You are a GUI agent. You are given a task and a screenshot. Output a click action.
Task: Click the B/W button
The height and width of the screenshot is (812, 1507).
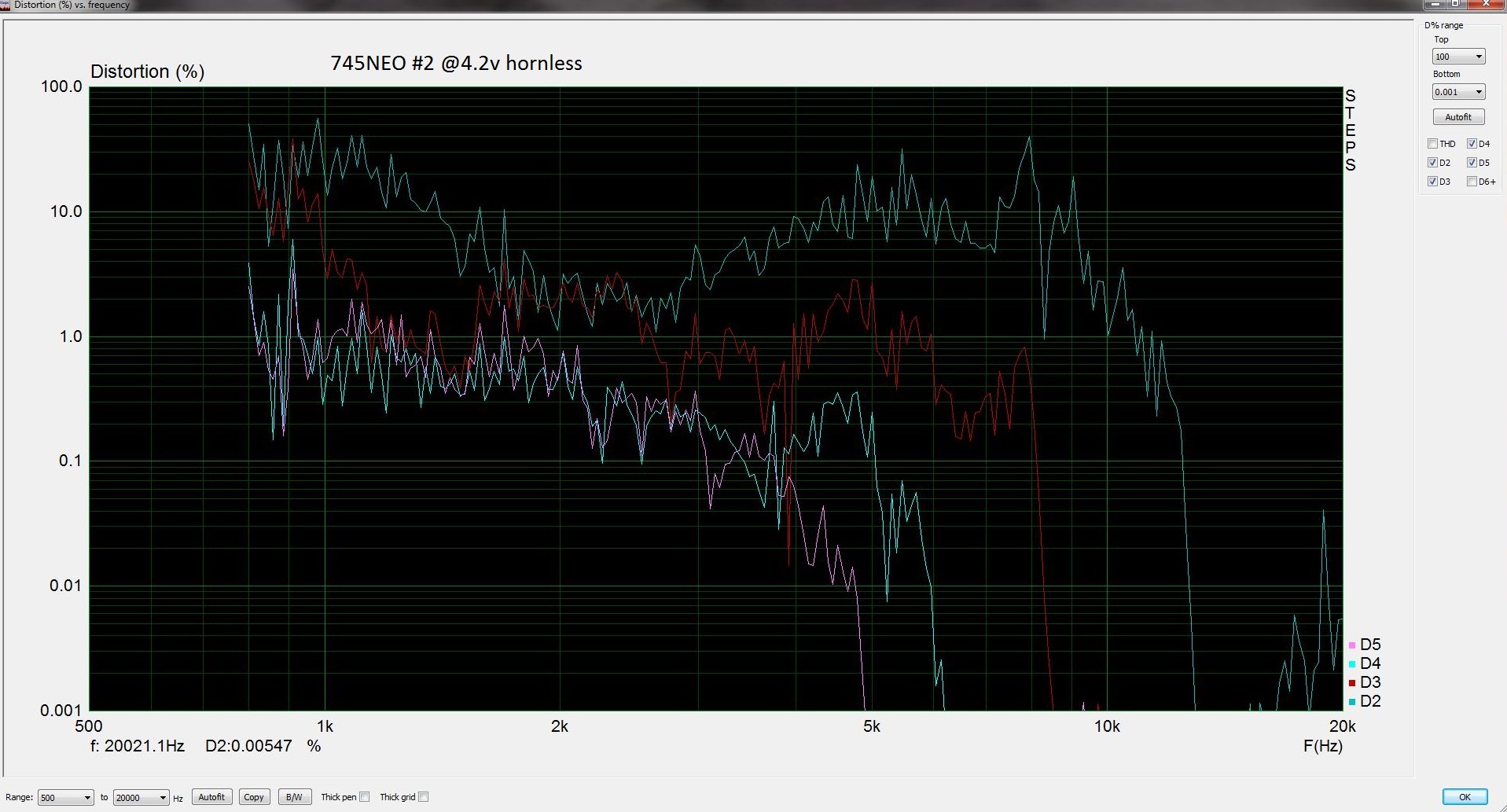(295, 797)
